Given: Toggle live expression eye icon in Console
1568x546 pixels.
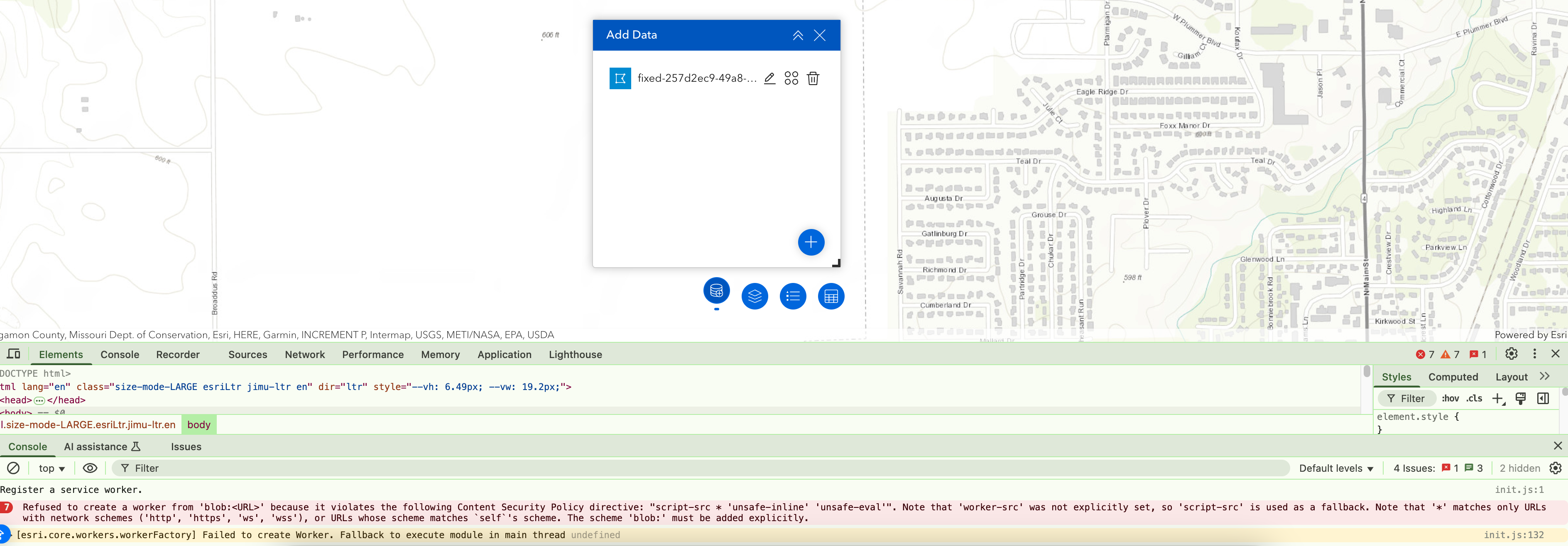Looking at the screenshot, I should pyautogui.click(x=89, y=468).
